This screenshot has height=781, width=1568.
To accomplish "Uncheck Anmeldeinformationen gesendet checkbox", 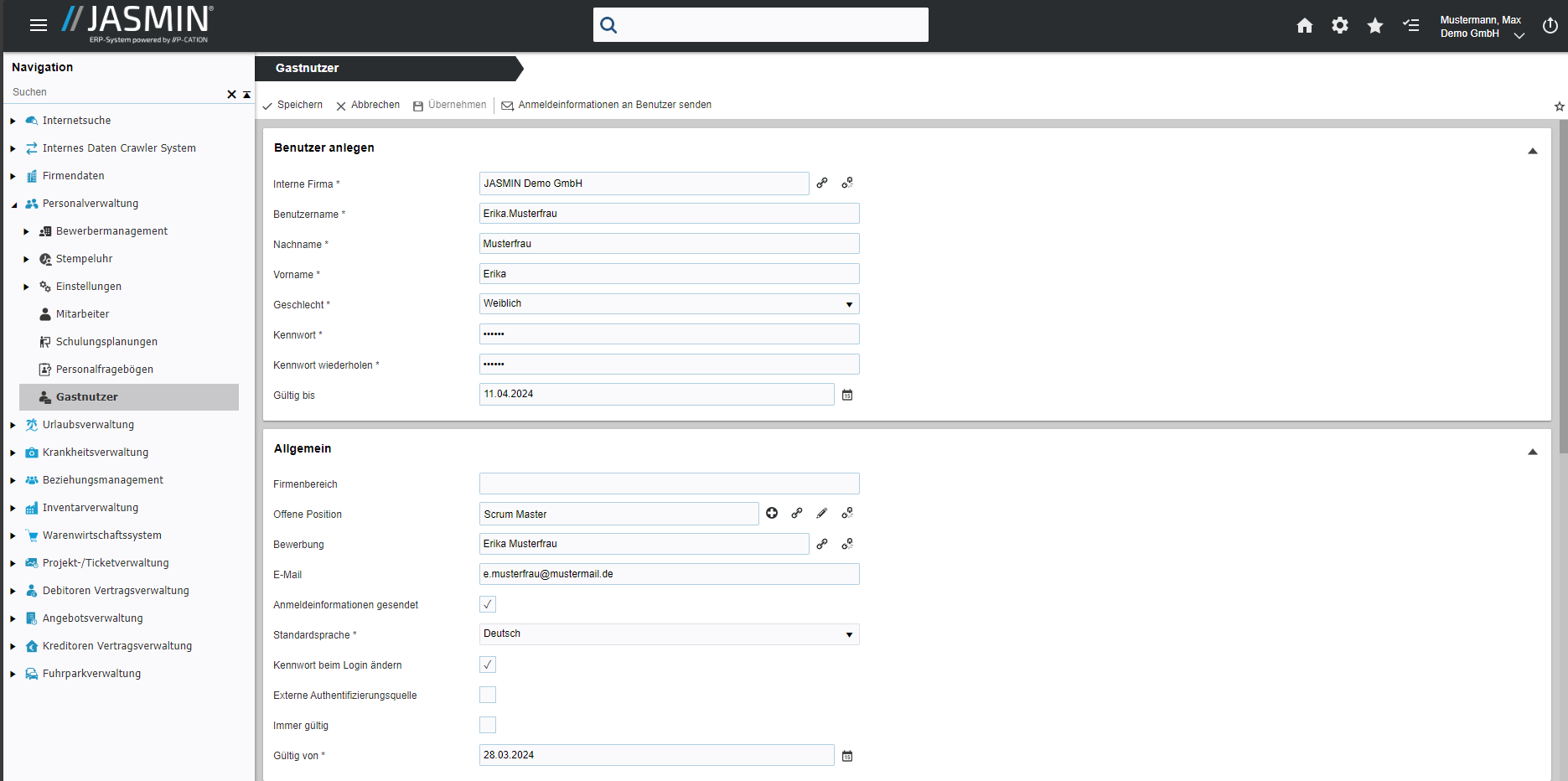I will click(x=488, y=604).
